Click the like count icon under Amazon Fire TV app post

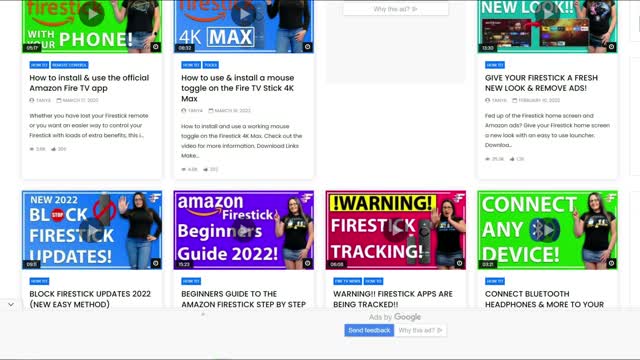(53, 149)
